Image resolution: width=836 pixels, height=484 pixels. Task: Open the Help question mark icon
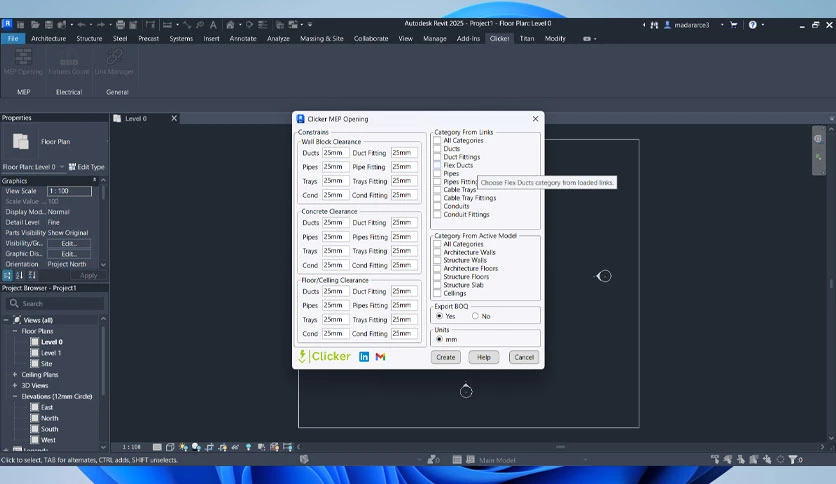[x=752, y=25]
